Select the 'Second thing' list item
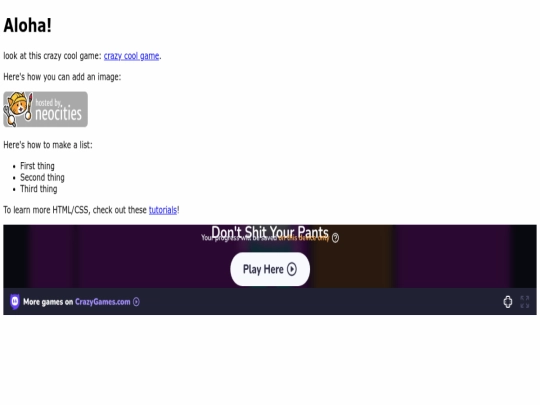The image size is (540, 405). (42, 177)
